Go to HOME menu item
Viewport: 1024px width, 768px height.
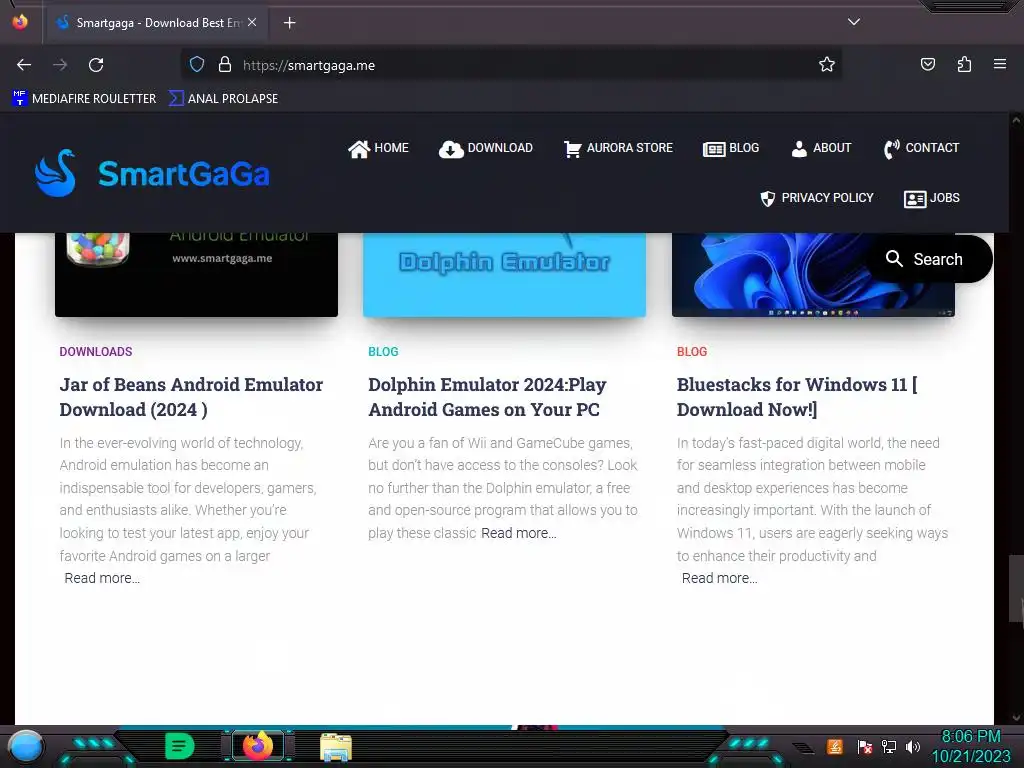378,148
